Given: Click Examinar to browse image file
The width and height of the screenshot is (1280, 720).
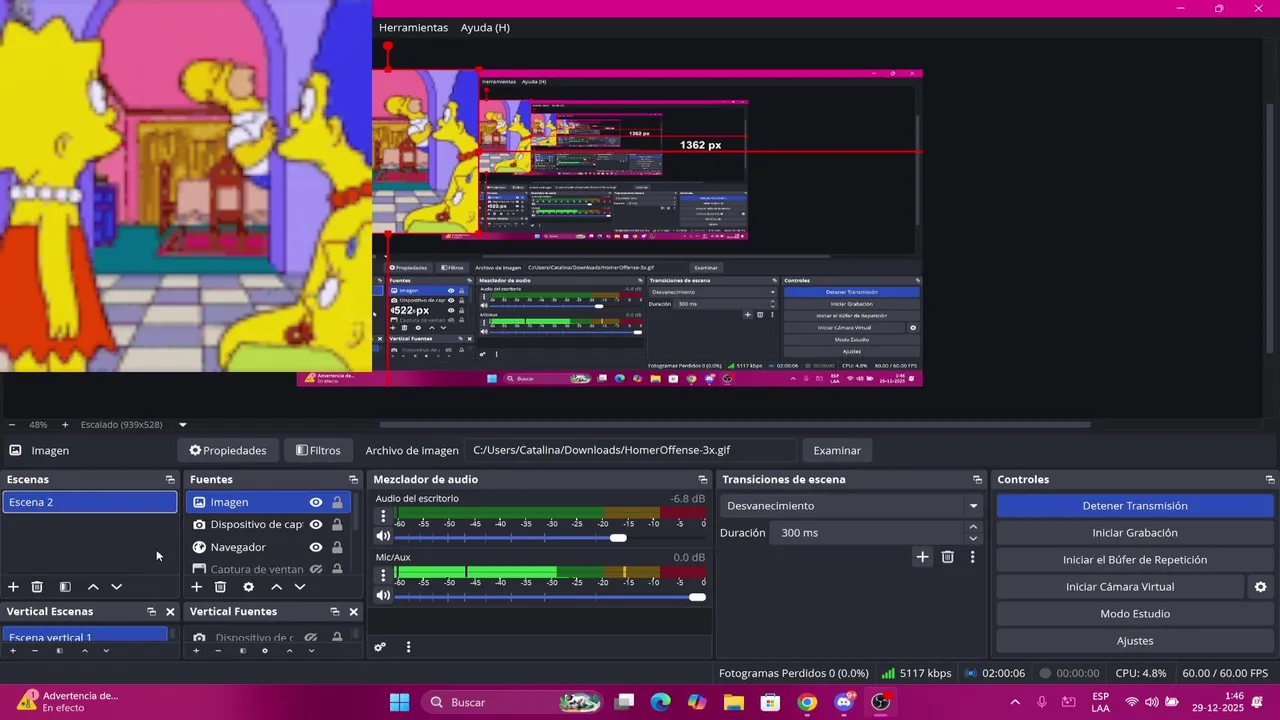Looking at the screenshot, I should coord(837,450).
